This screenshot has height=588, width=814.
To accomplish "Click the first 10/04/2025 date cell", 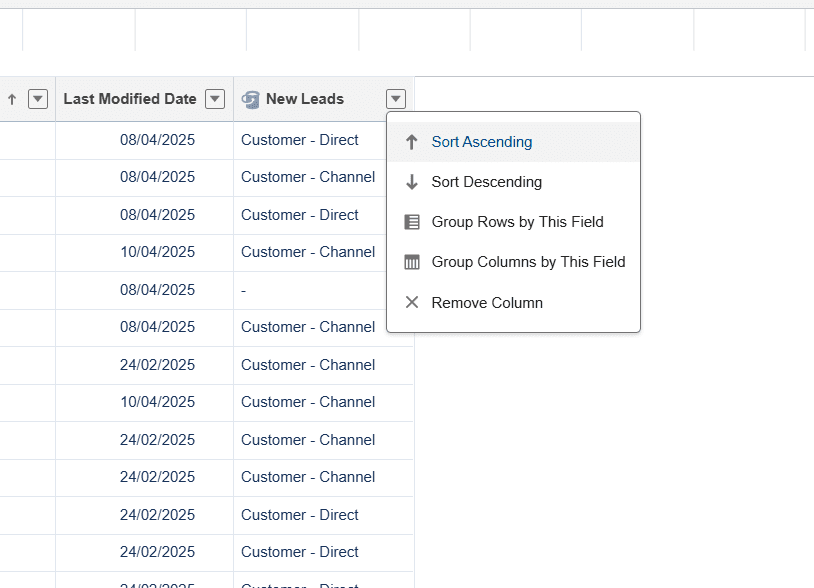I will (x=144, y=252).
